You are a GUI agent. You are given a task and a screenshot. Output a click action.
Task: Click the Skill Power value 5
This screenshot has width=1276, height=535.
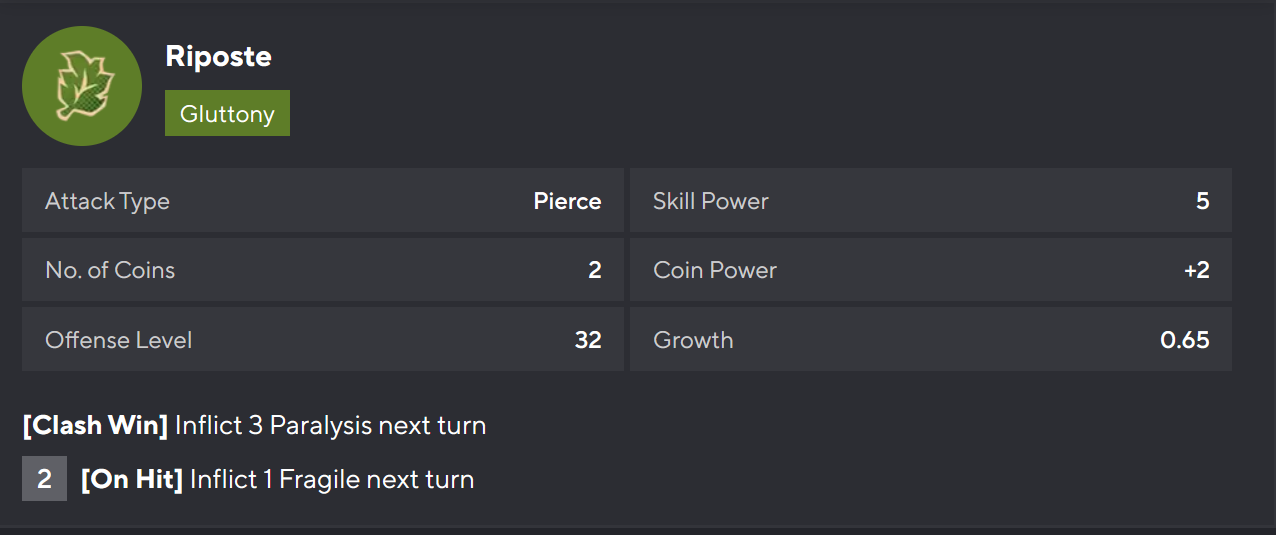1202,201
